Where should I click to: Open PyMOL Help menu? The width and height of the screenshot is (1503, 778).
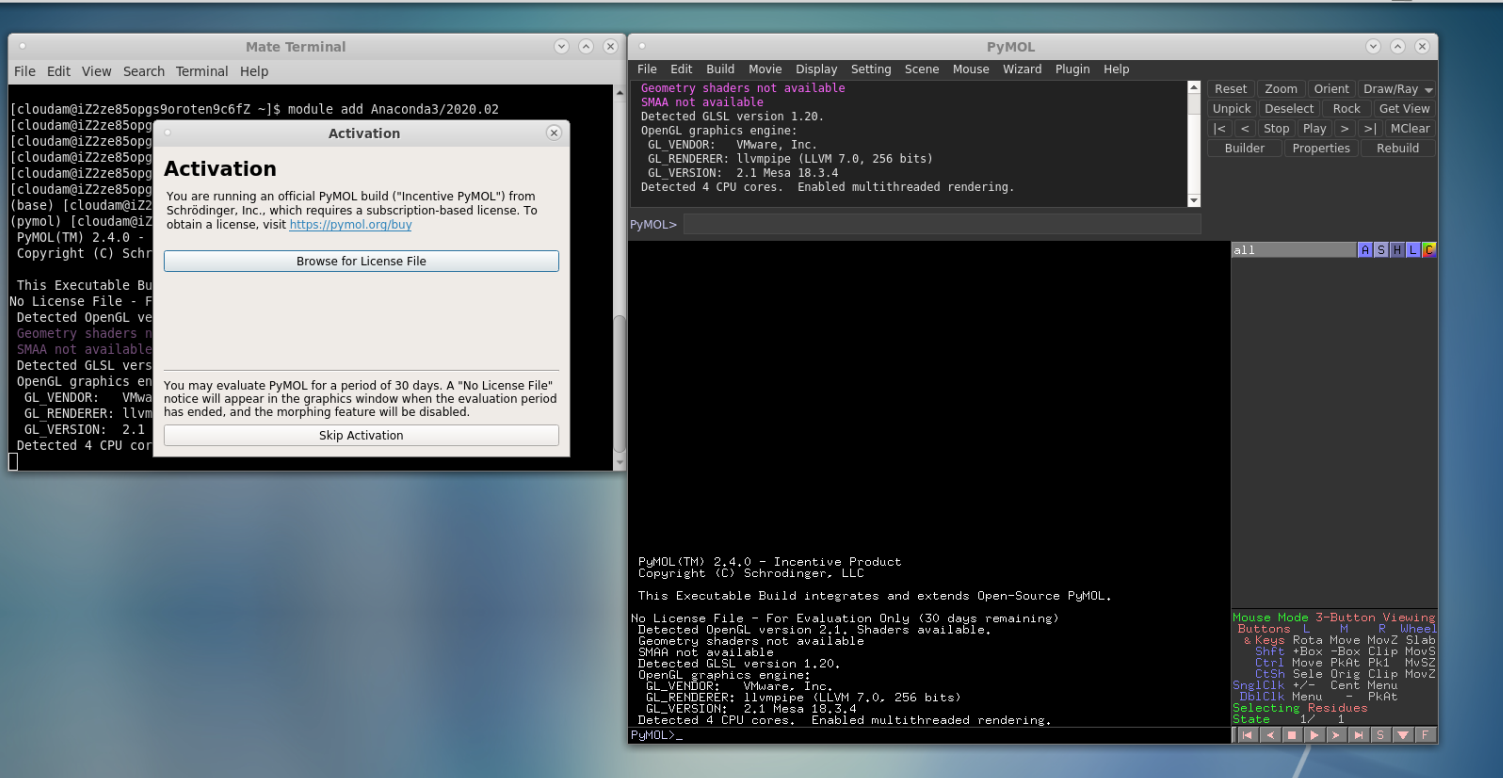click(x=1116, y=69)
